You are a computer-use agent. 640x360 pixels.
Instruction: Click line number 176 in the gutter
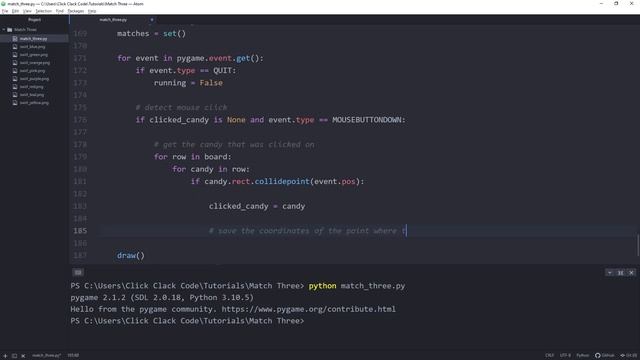[x=80, y=120]
